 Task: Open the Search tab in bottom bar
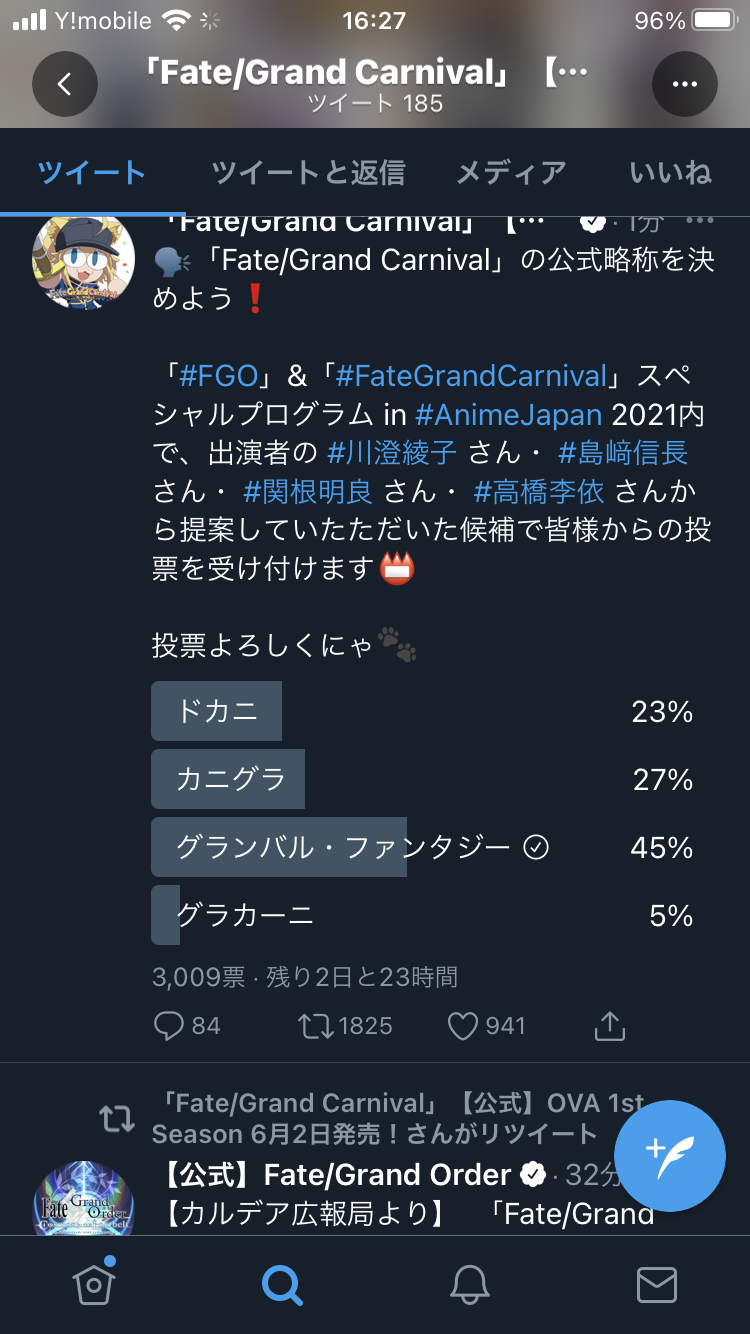[x=281, y=1284]
